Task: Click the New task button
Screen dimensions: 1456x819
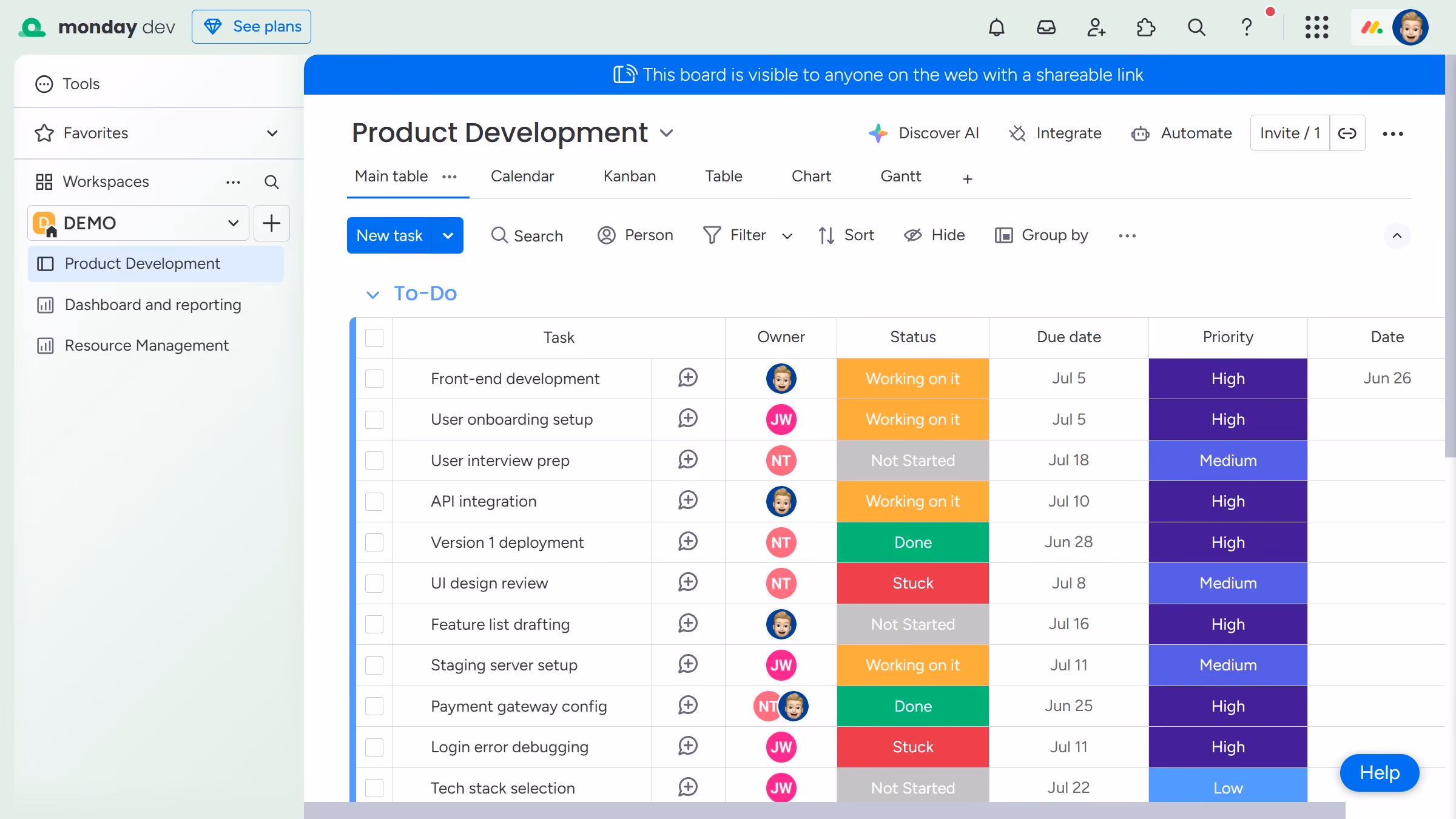Action: tap(389, 235)
